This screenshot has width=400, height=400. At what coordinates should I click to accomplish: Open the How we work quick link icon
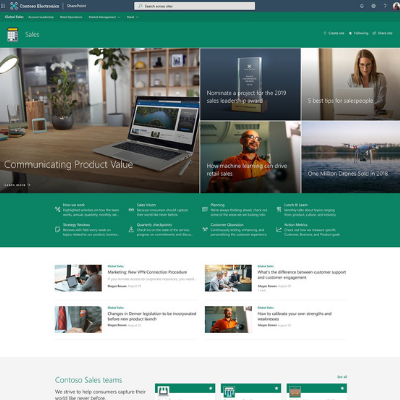pos(58,209)
